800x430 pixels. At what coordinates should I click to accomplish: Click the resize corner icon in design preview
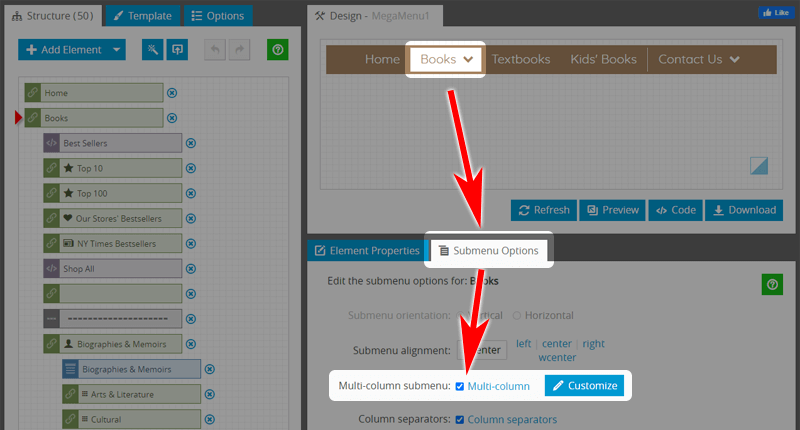click(x=758, y=166)
